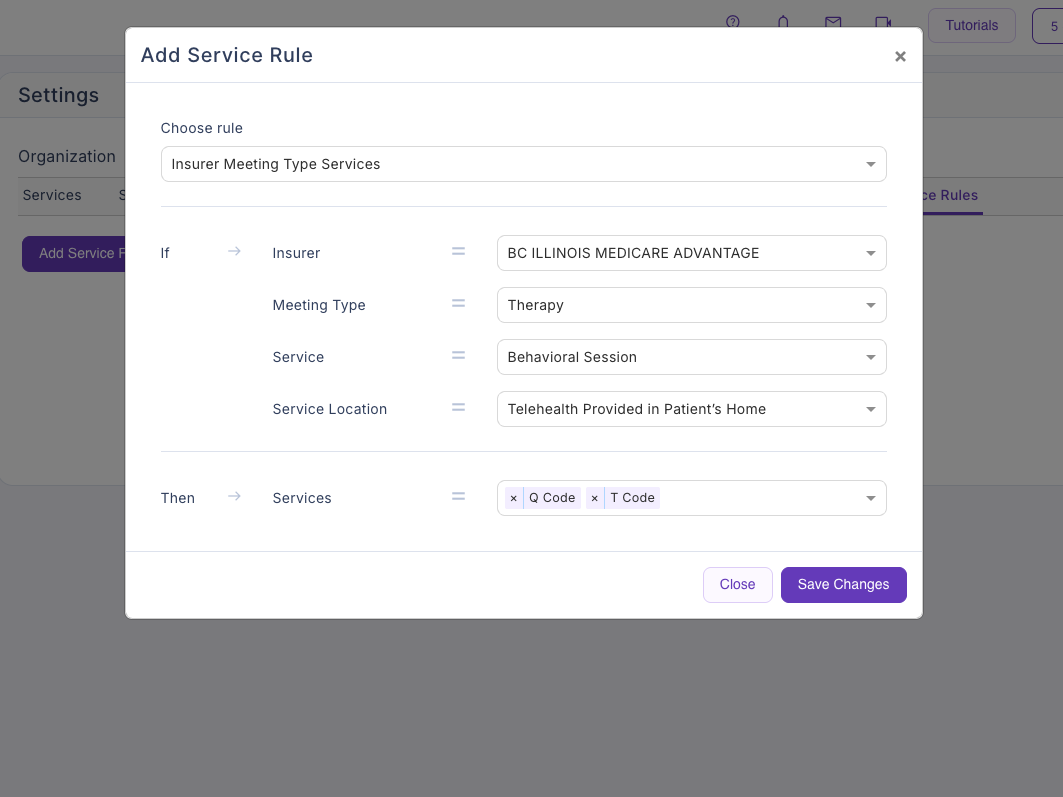Expand the Insurer dropdown
1063x797 pixels.
(x=691, y=253)
